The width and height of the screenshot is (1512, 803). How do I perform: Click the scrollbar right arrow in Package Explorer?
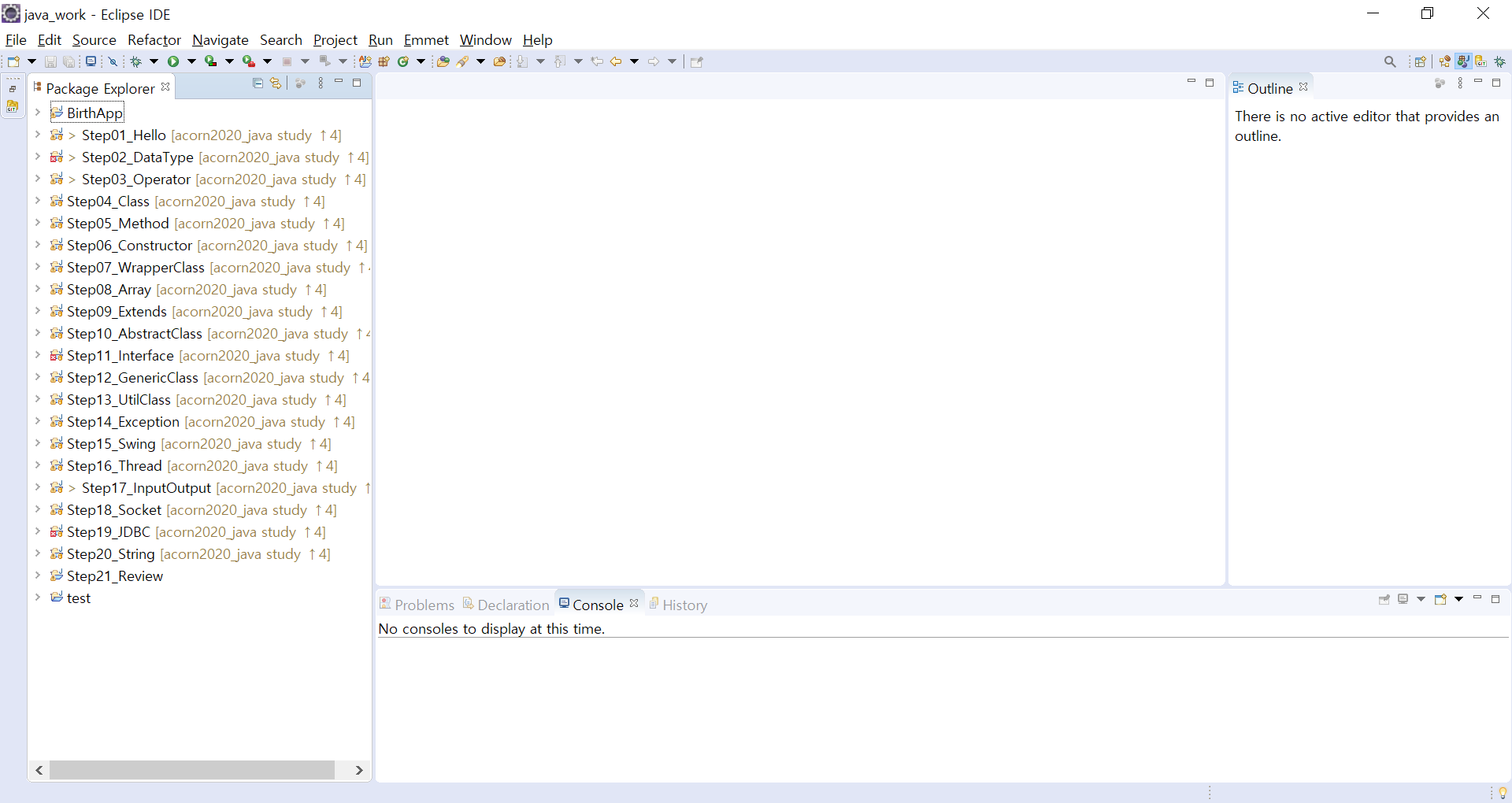359,770
